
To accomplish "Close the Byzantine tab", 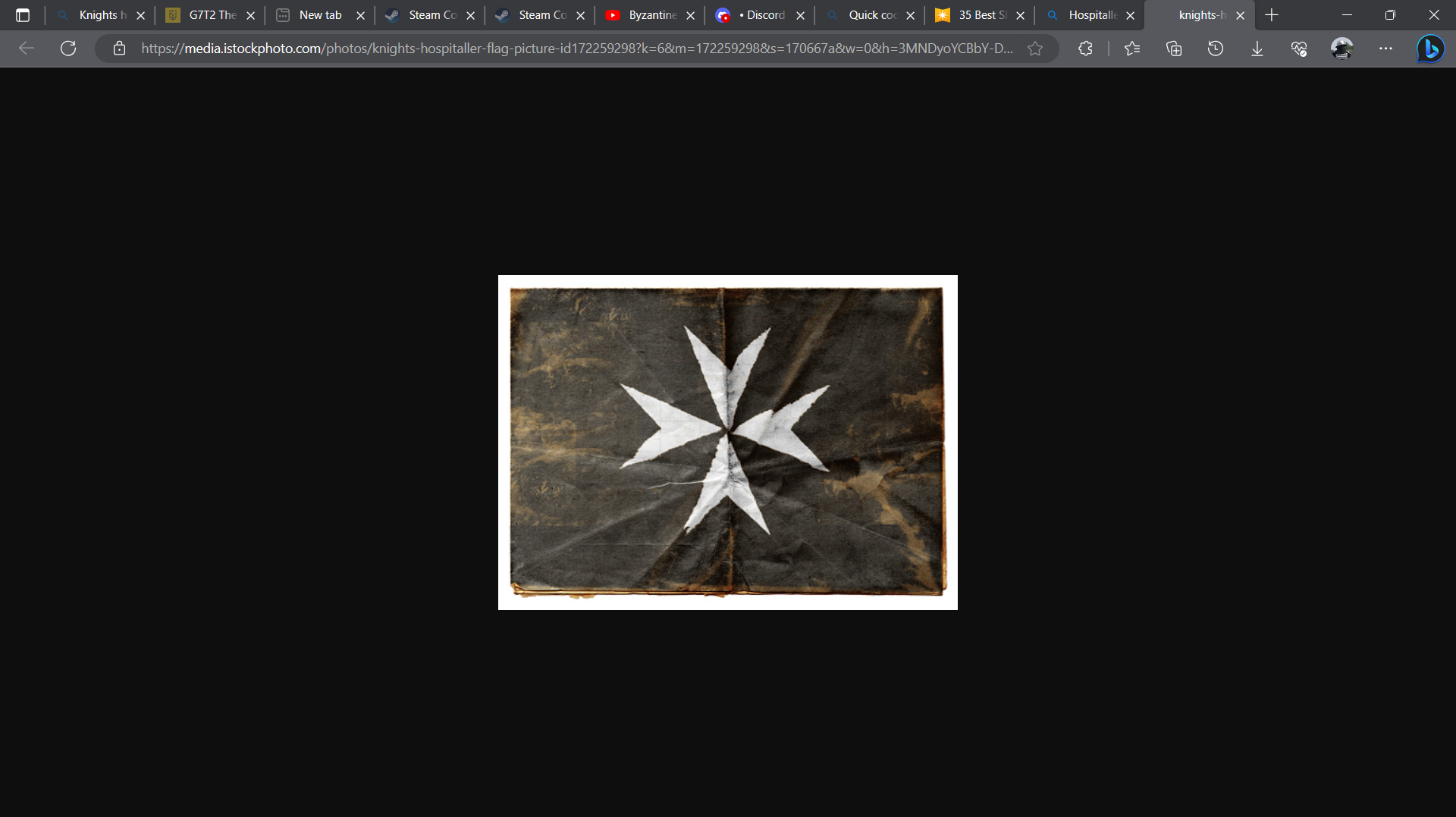I will point(690,15).
